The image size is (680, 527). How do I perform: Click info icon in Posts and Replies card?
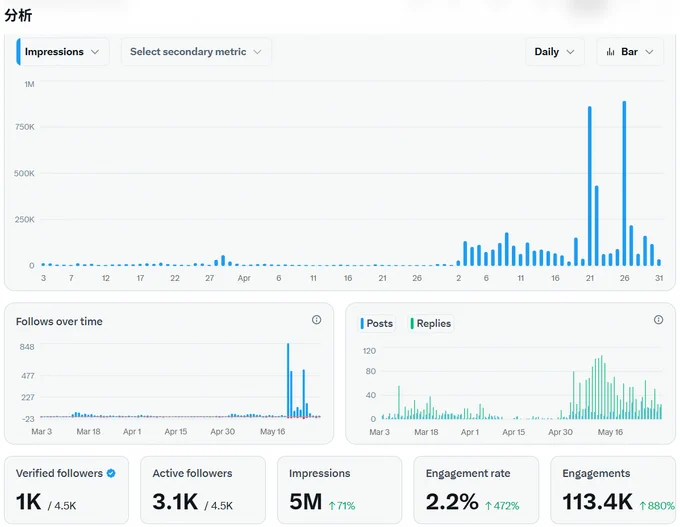pos(658,320)
